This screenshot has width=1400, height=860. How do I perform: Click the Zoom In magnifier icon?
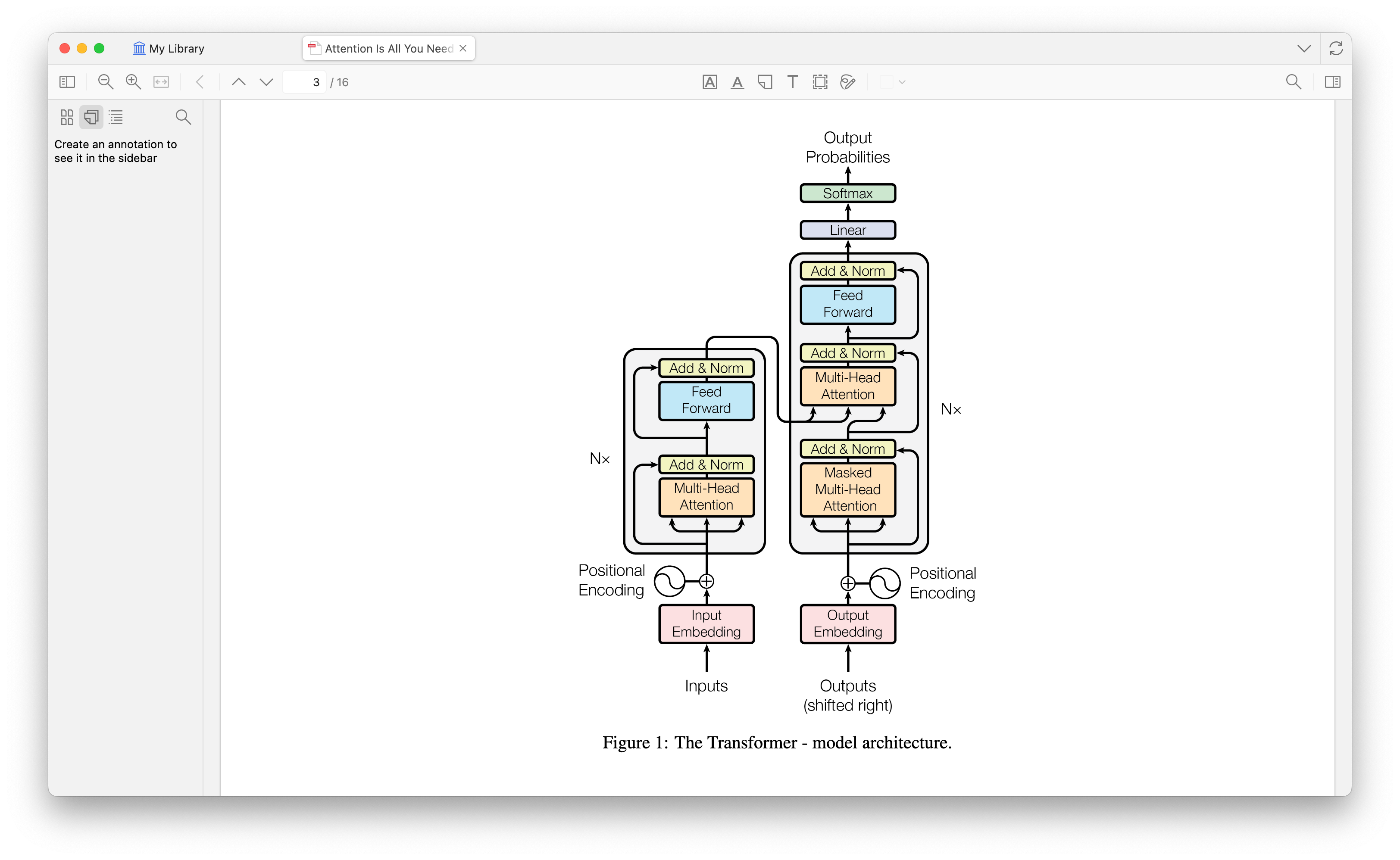[133, 82]
